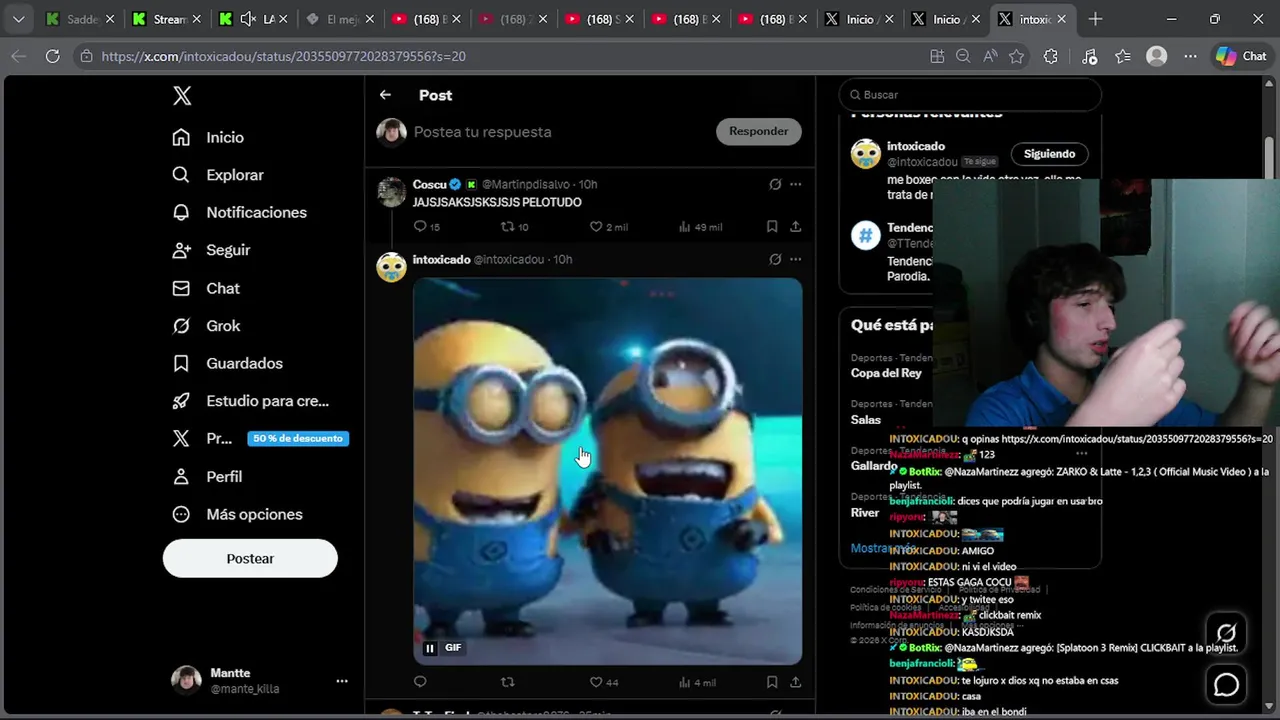
Task: Click the Responder button
Action: [758, 131]
